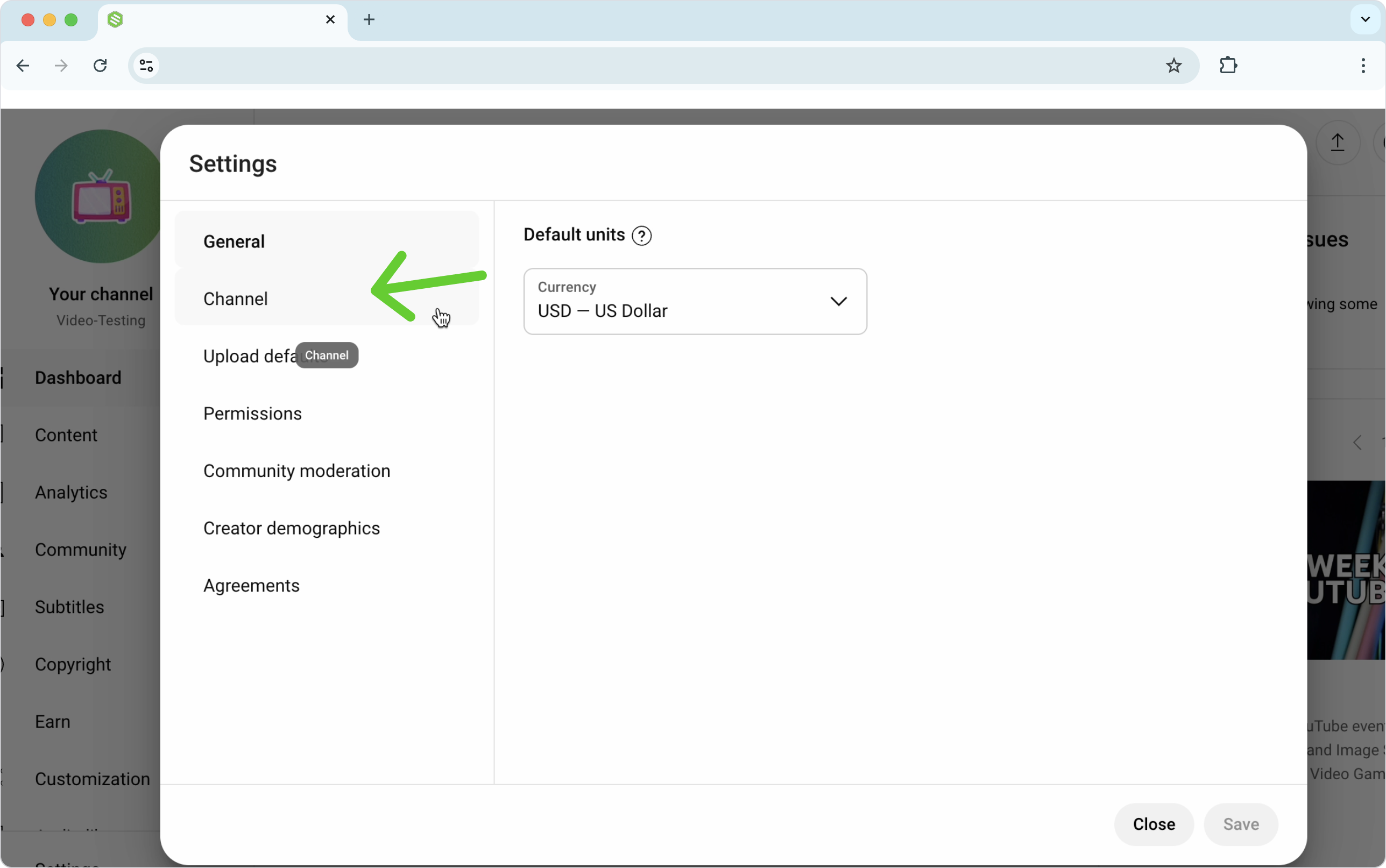Open the General settings tab

[x=234, y=241]
